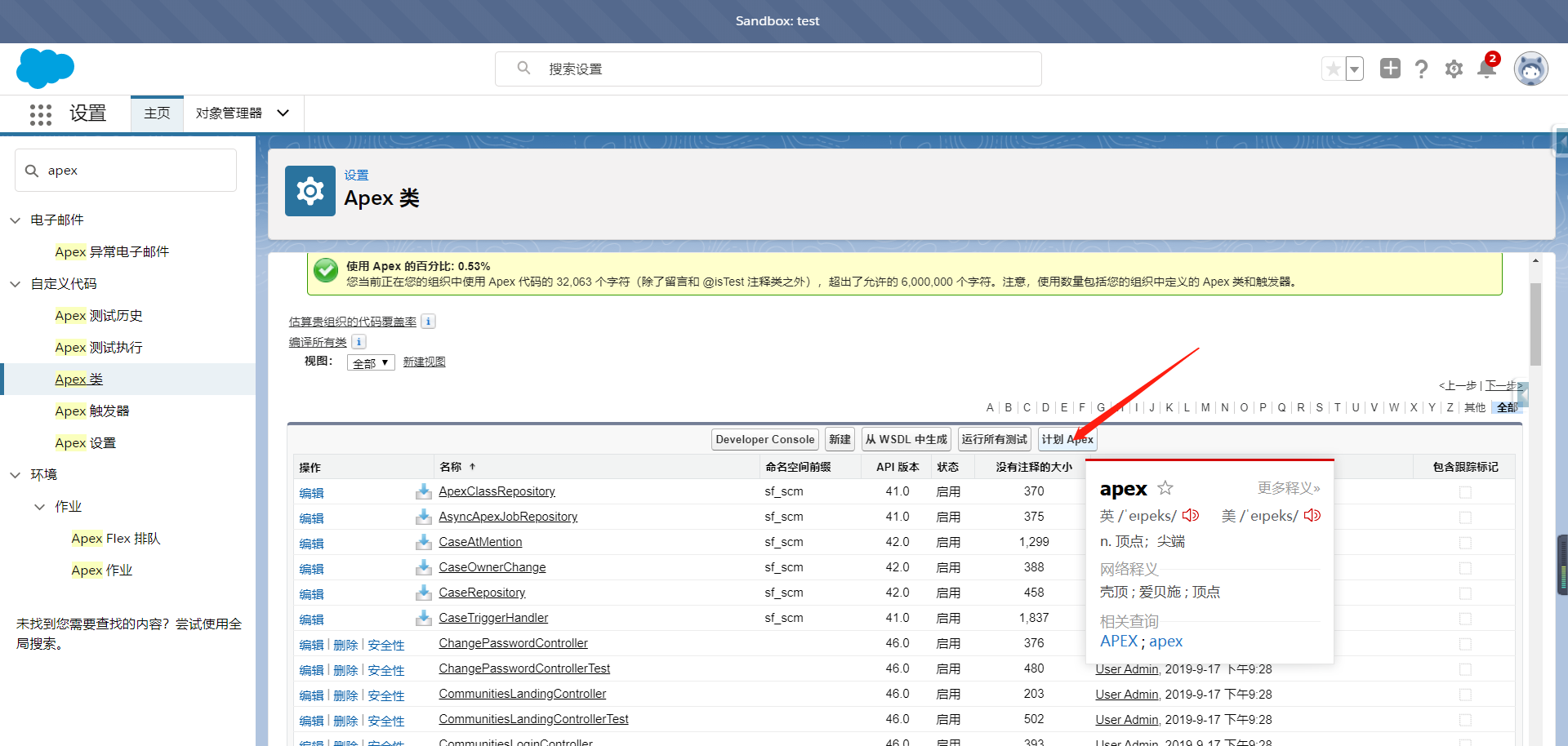Open Apex 触发器 in sidebar
The height and width of the screenshot is (746, 1568).
tap(92, 411)
